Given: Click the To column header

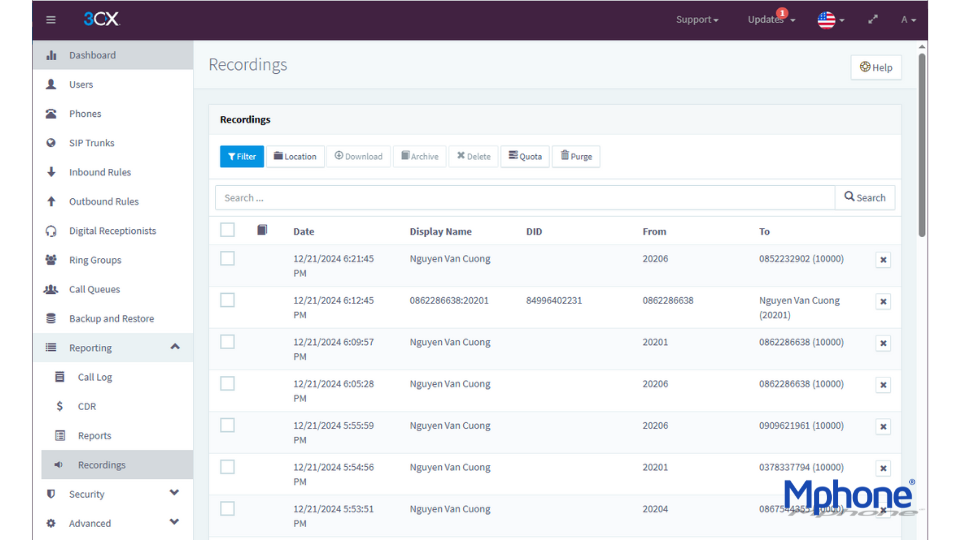Looking at the screenshot, I should (x=764, y=231).
